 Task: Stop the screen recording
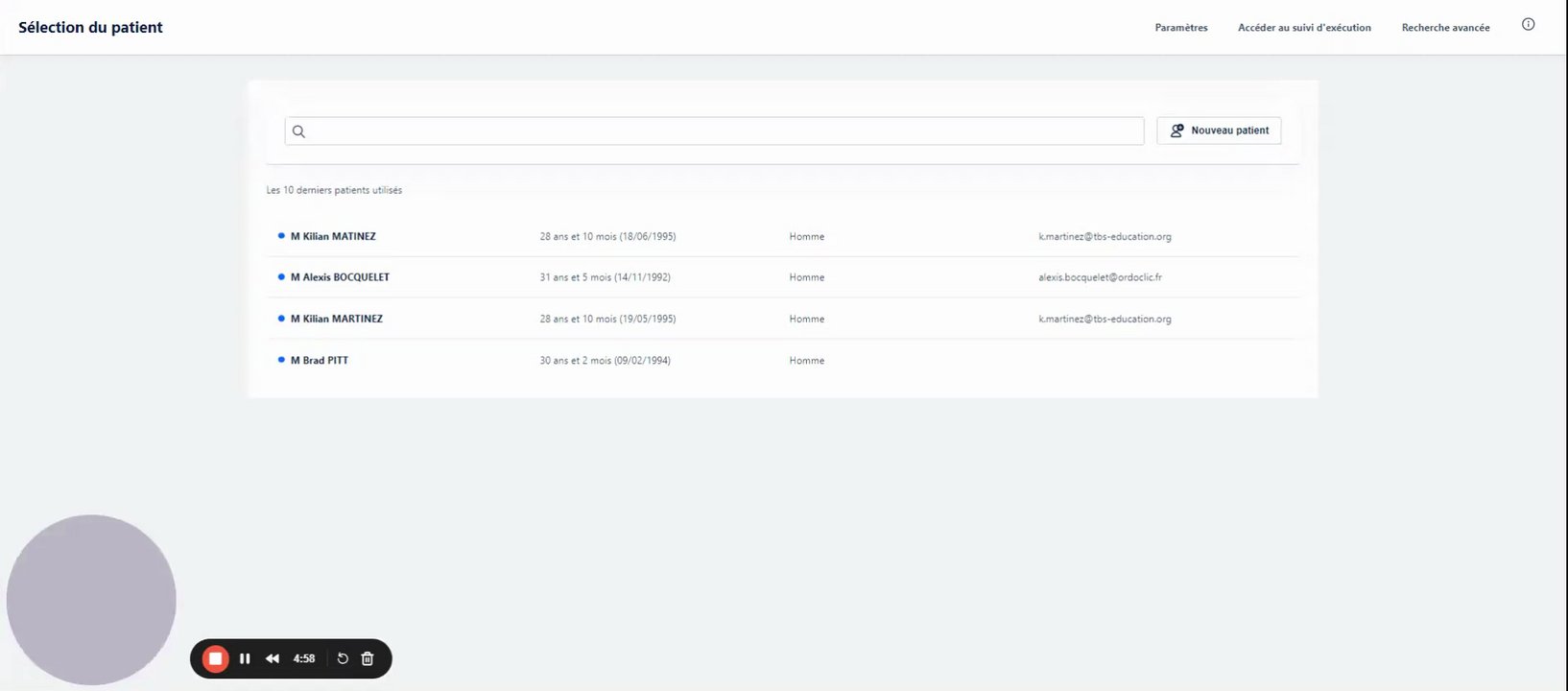click(x=216, y=658)
